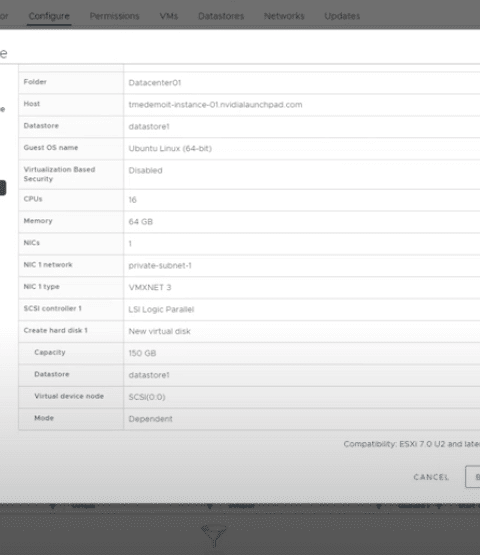
Task: Open the Networks tab
Action: tap(284, 16)
